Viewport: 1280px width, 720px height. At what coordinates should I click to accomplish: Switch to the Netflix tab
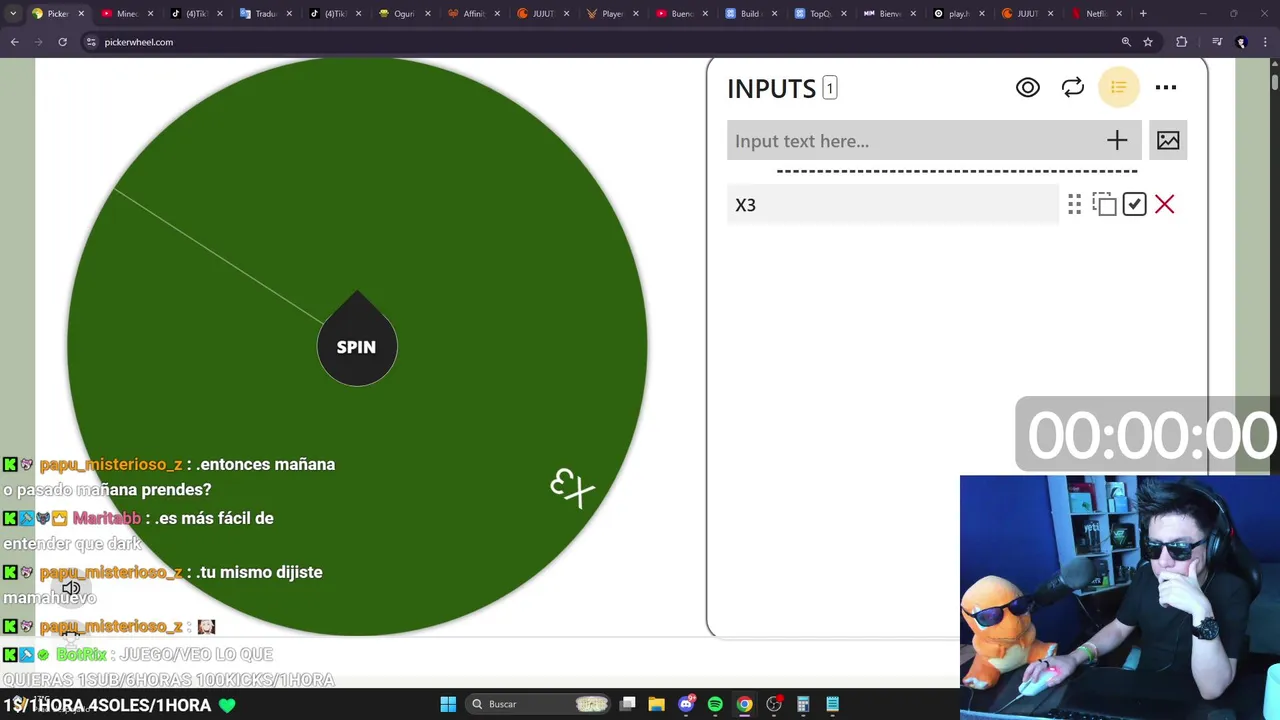[x=1095, y=14]
